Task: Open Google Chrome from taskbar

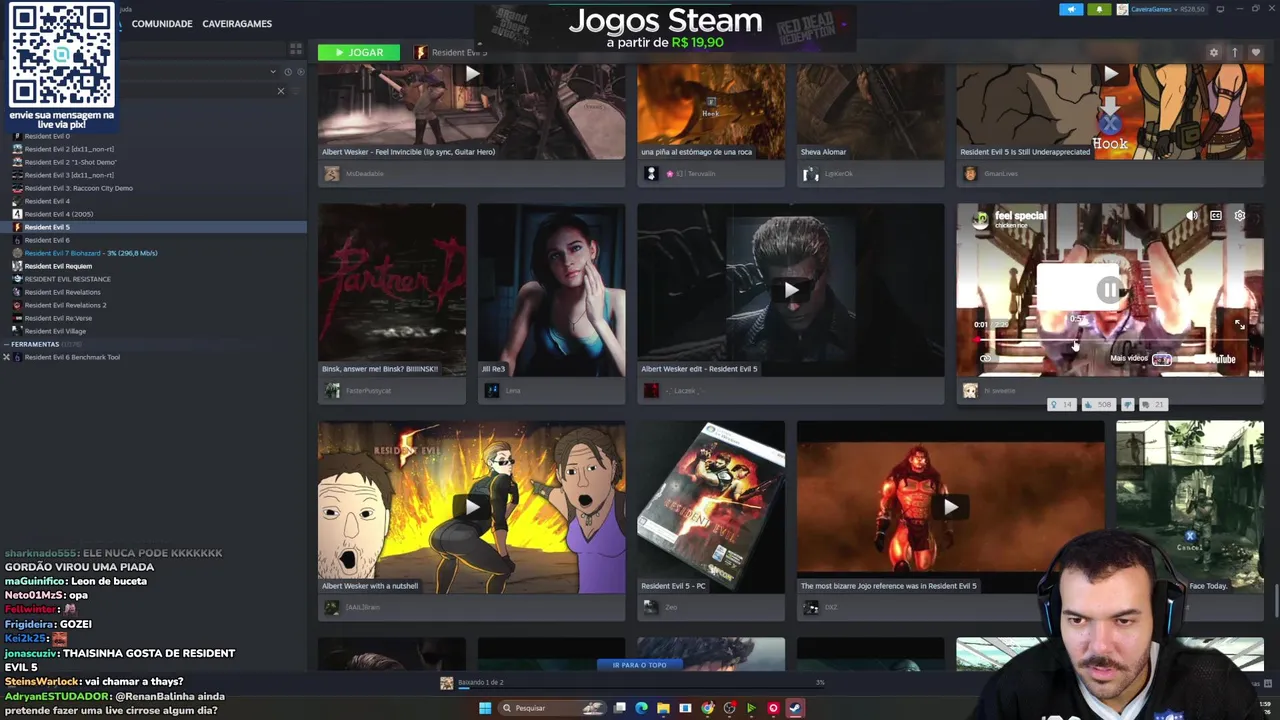Action: [x=707, y=708]
